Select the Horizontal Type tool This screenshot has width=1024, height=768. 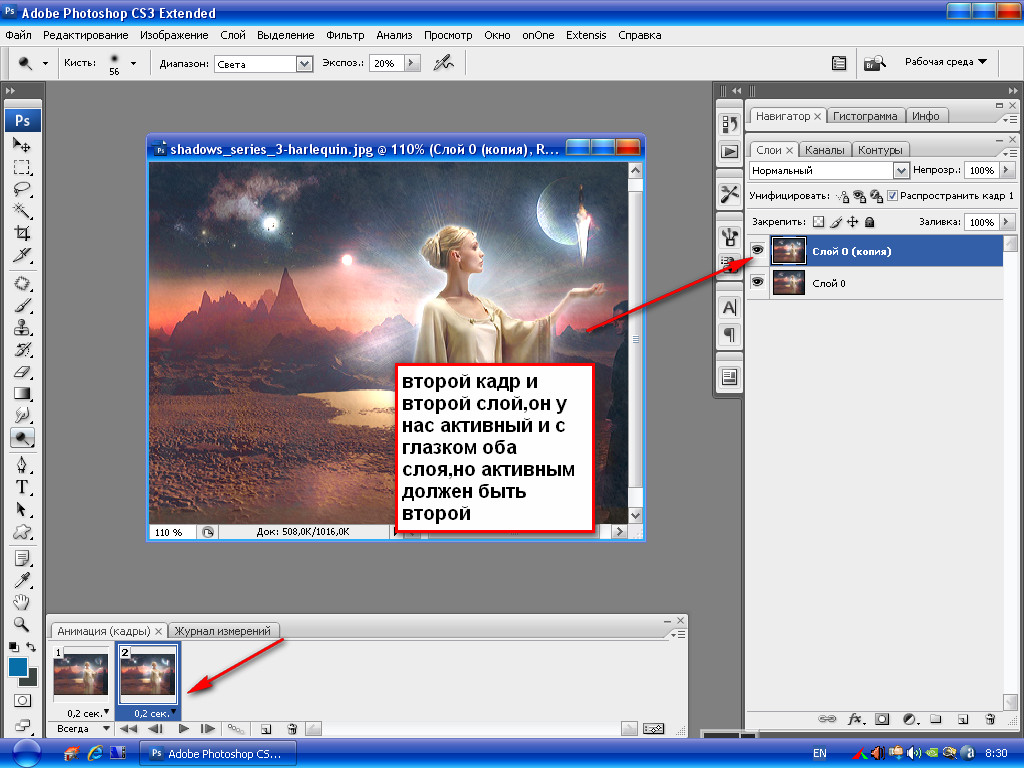click(22, 487)
